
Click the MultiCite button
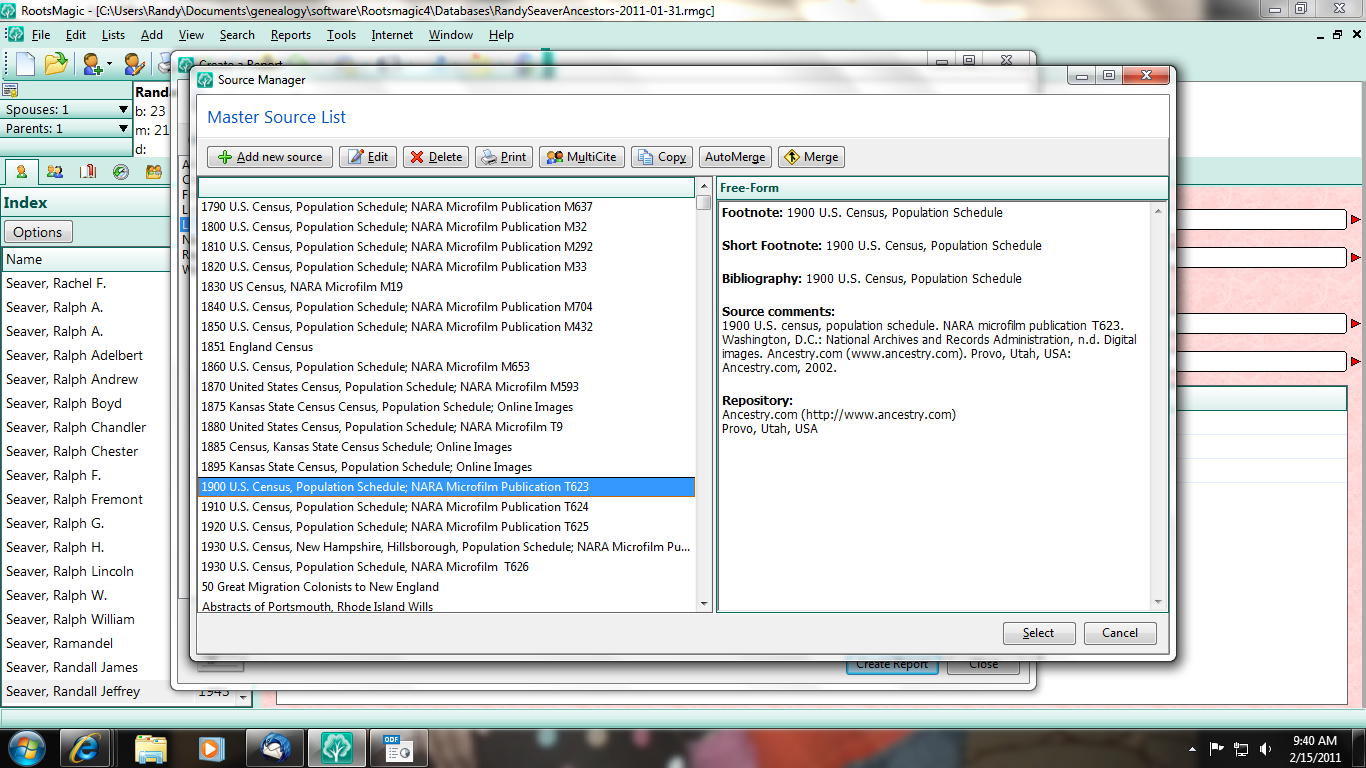pyautogui.click(x=582, y=157)
